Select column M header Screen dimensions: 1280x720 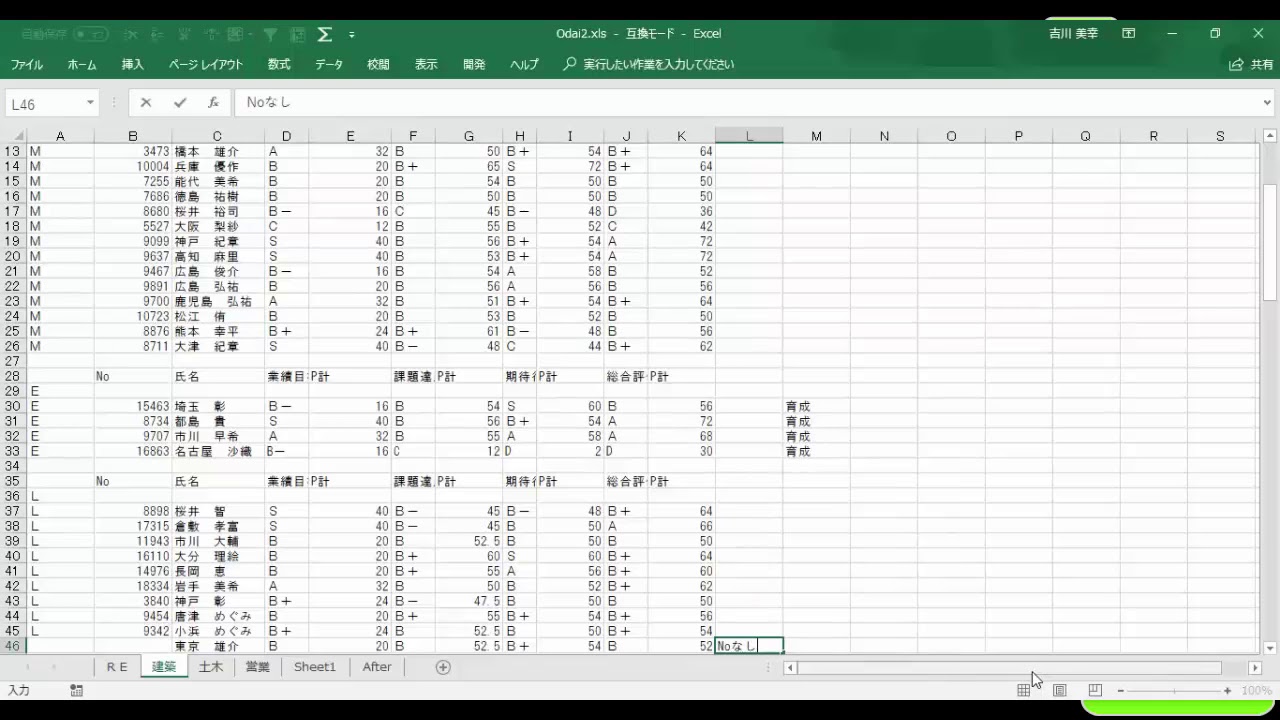pos(816,136)
